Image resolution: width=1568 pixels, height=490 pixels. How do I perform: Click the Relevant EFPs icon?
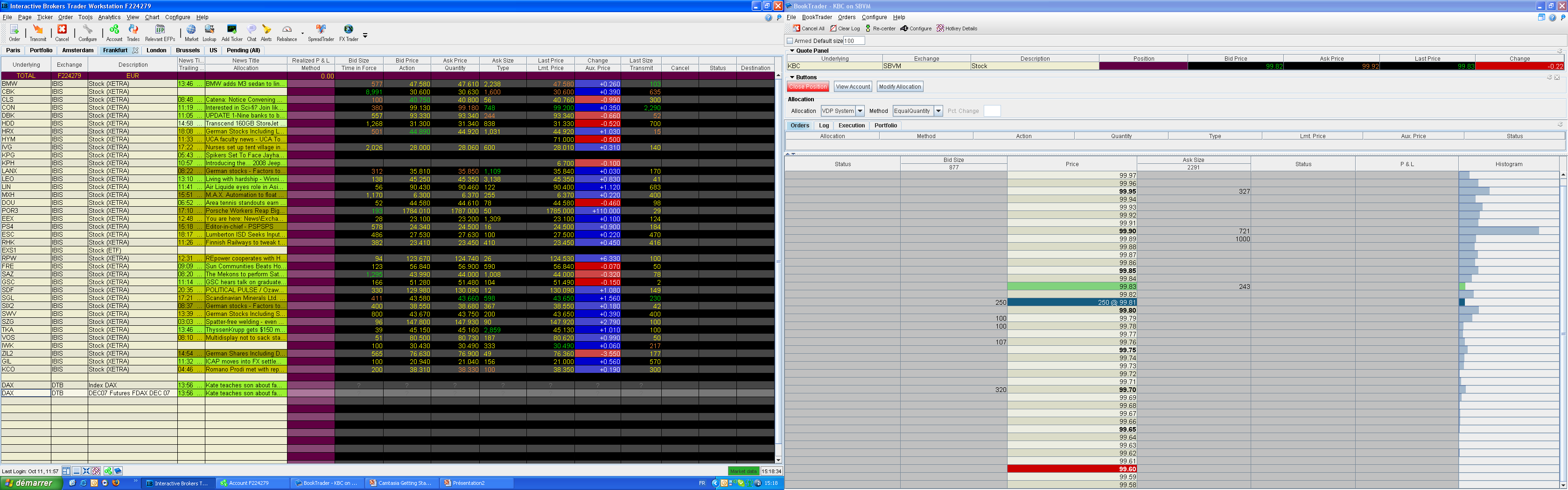point(160,33)
